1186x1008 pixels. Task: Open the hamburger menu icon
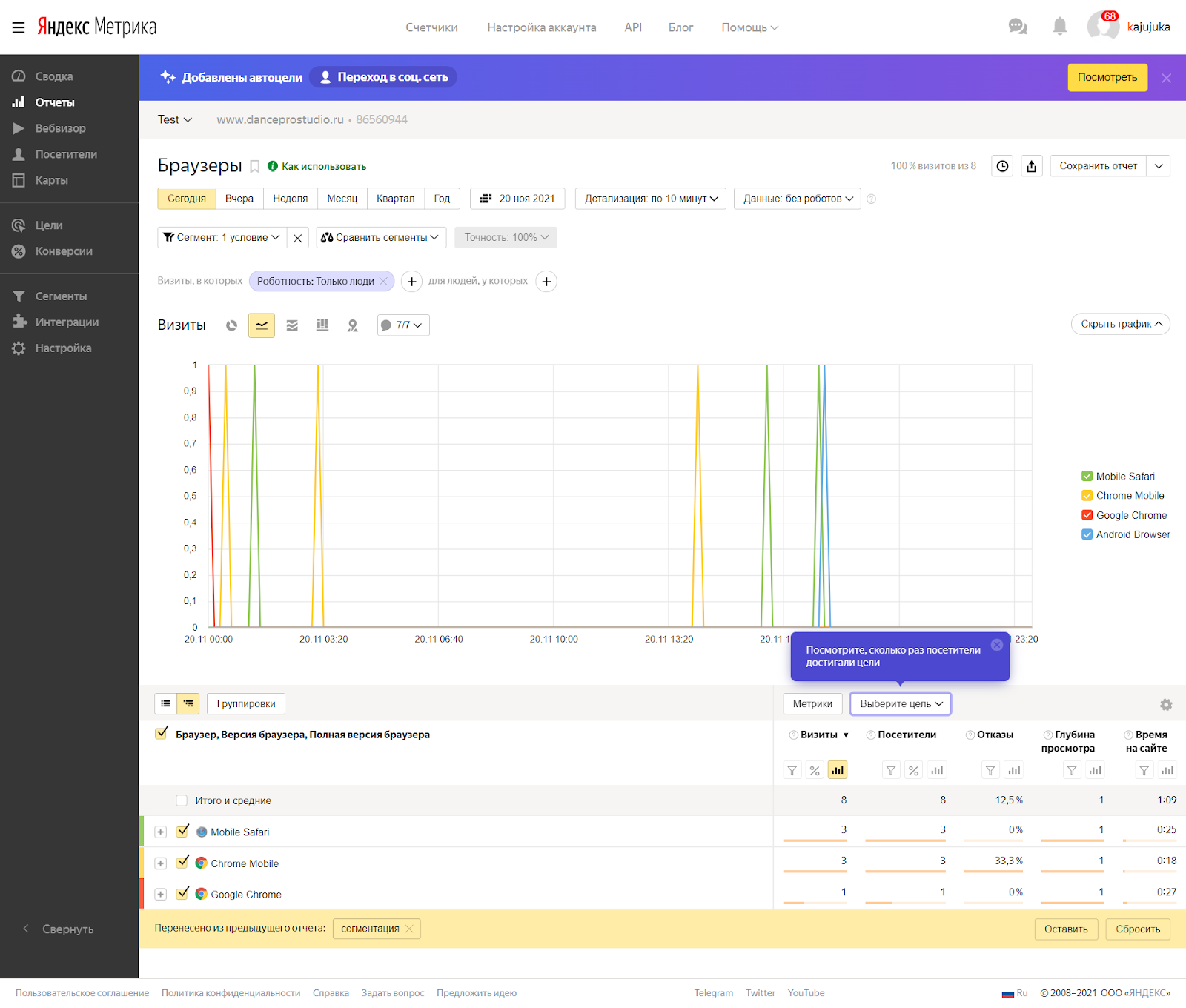pyautogui.click(x=19, y=27)
